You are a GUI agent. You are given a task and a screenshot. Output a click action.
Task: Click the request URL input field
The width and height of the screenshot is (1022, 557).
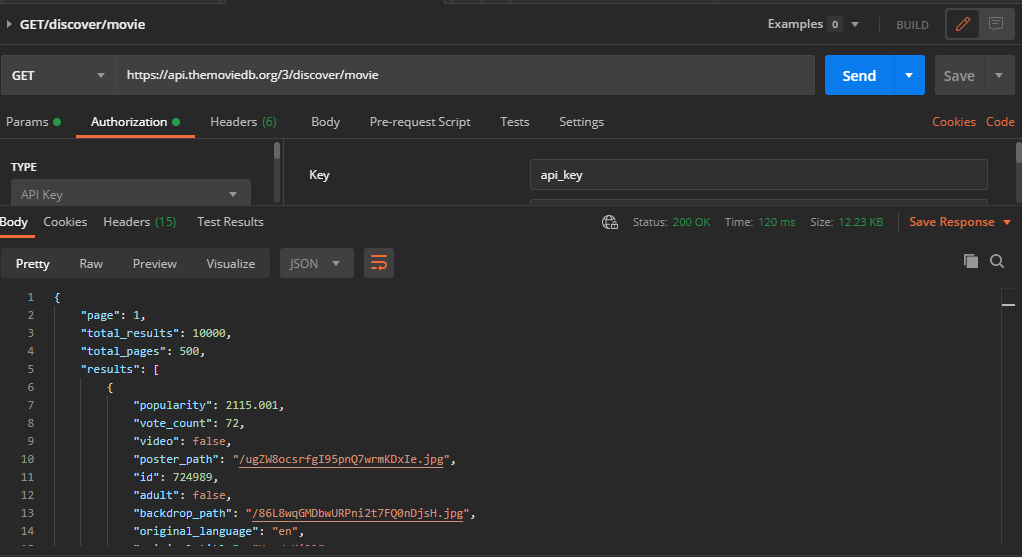465,75
